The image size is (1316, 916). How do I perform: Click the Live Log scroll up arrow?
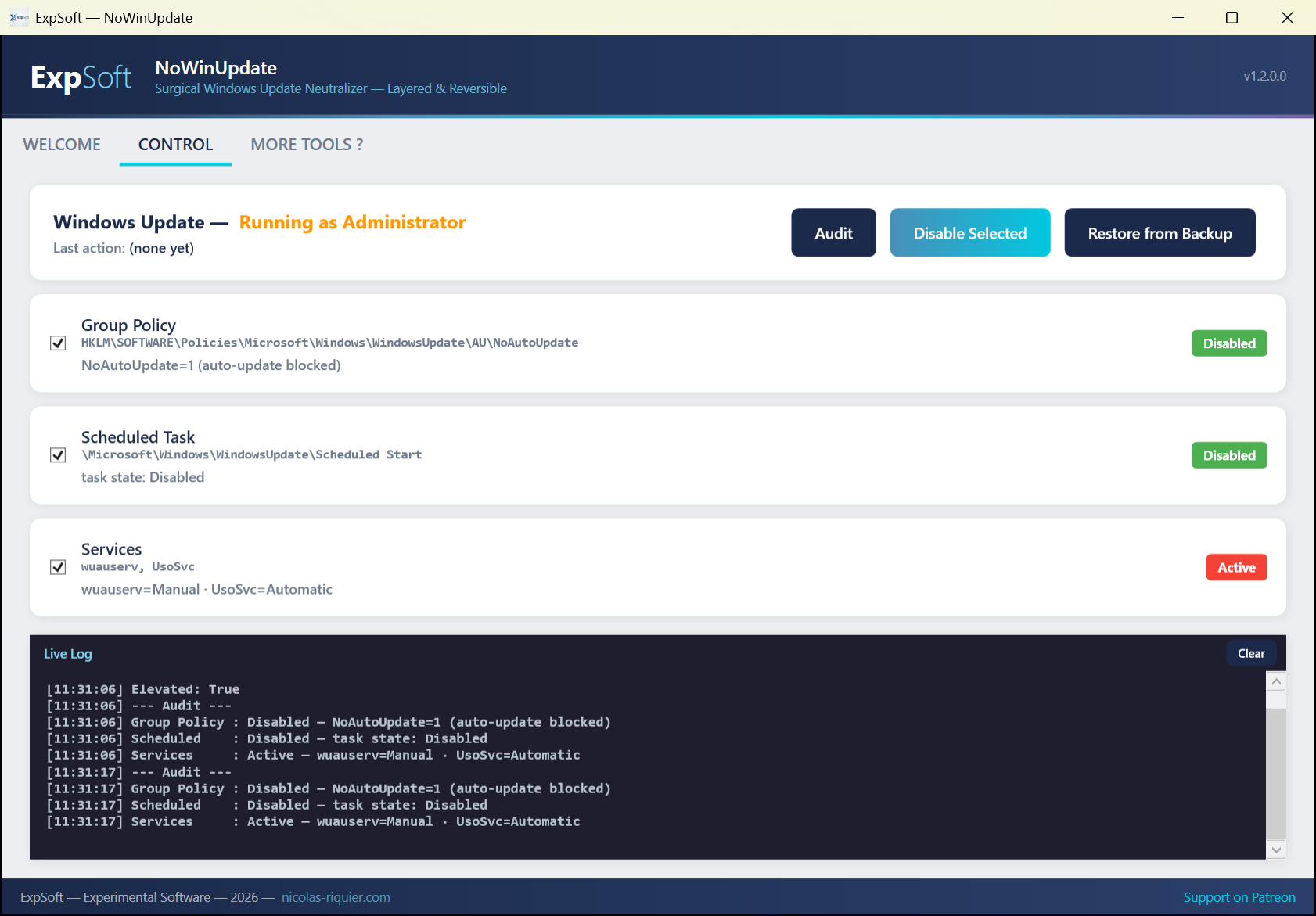(x=1276, y=681)
